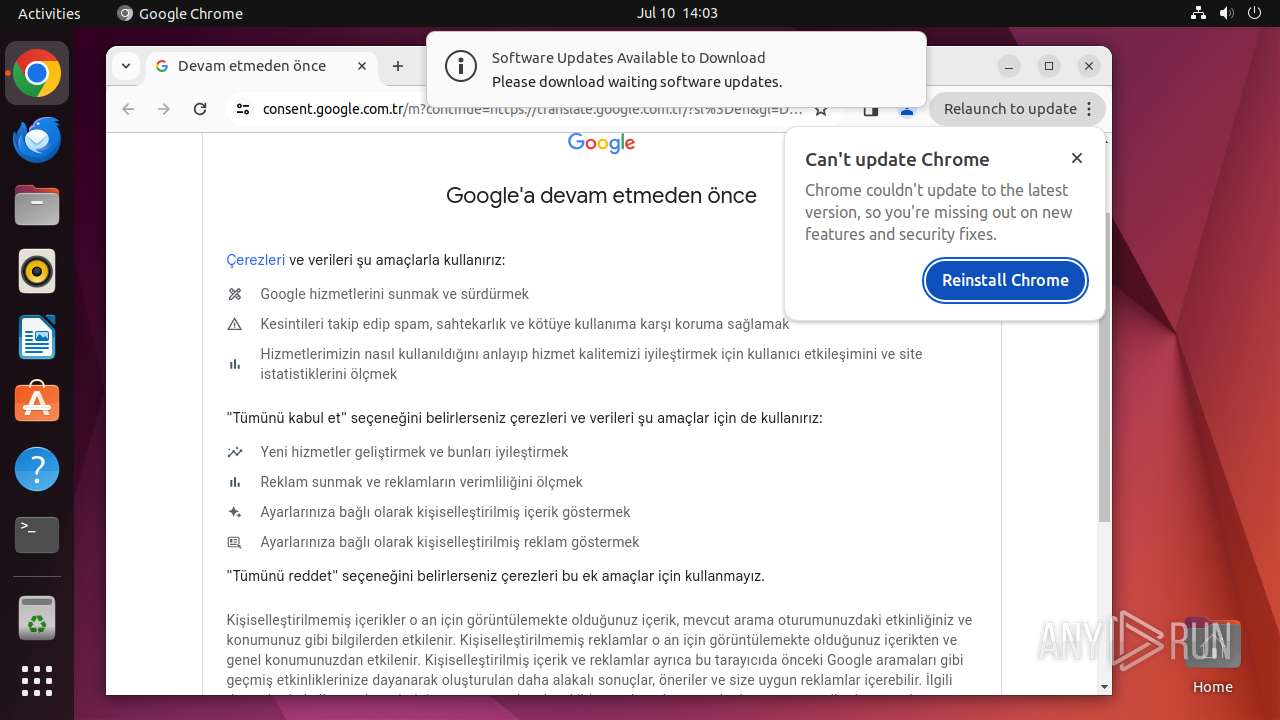Click the Google logo

tap(601, 143)
